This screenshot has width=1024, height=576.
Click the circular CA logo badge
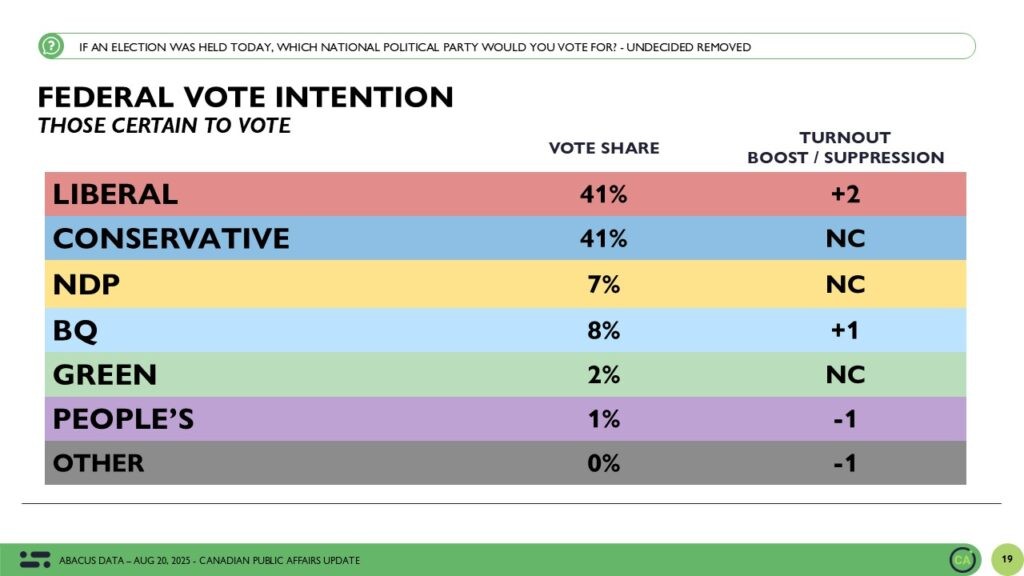pos(964,559)
